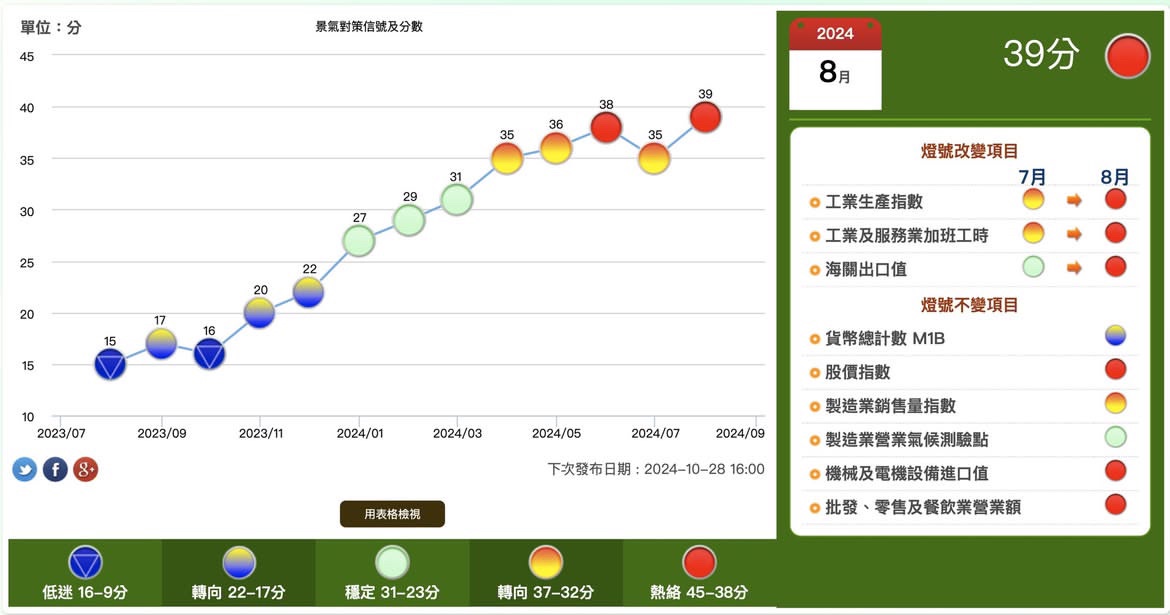The width and height of the screenshot is (1170, 615).
Task: Click the calendar icon showing 2024 8月
Action: [835, 64]
